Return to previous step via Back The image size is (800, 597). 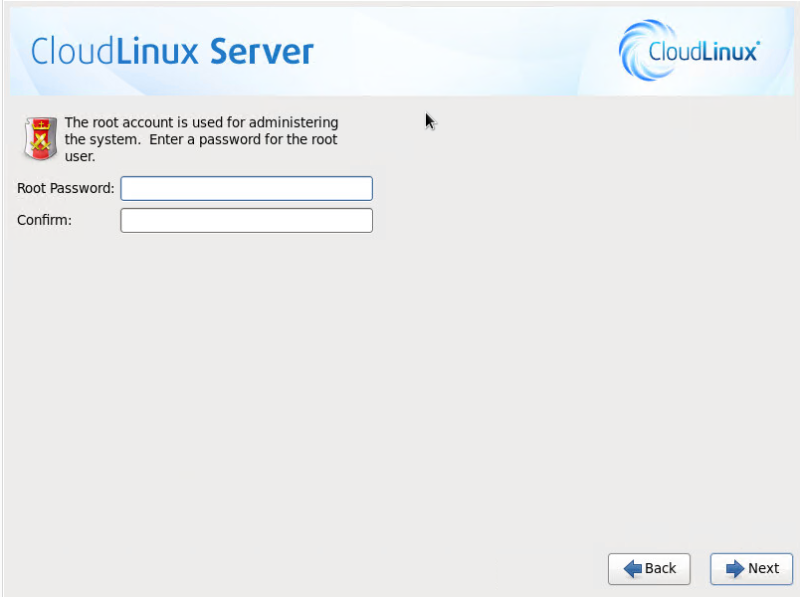(x=649, y=569)
